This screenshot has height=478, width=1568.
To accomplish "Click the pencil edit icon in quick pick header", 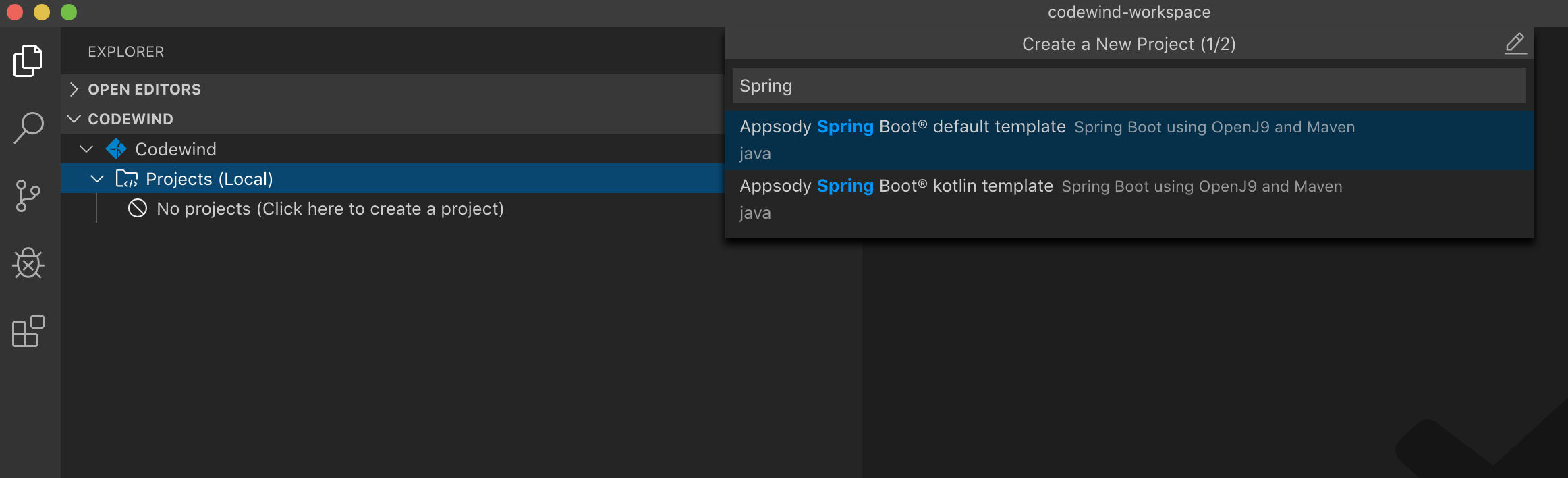I will click(x=1515, y=44).
